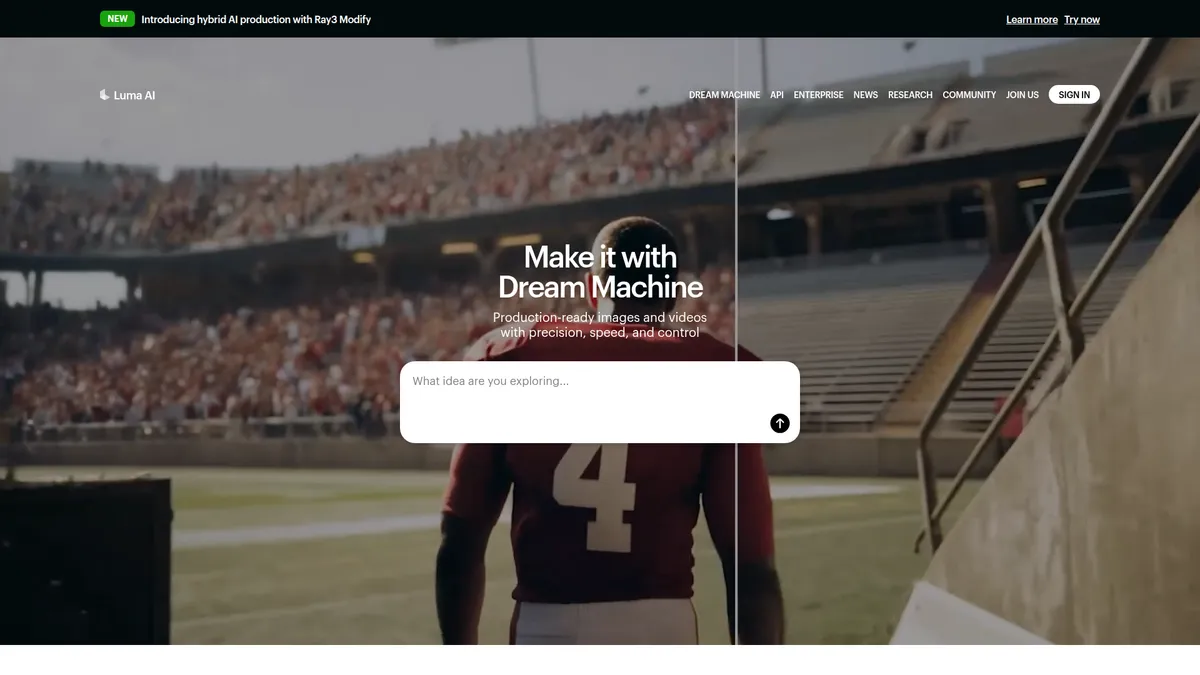Click the Try now link
This screenshot has width=1200, height=675.
(x=1081, y=20)
